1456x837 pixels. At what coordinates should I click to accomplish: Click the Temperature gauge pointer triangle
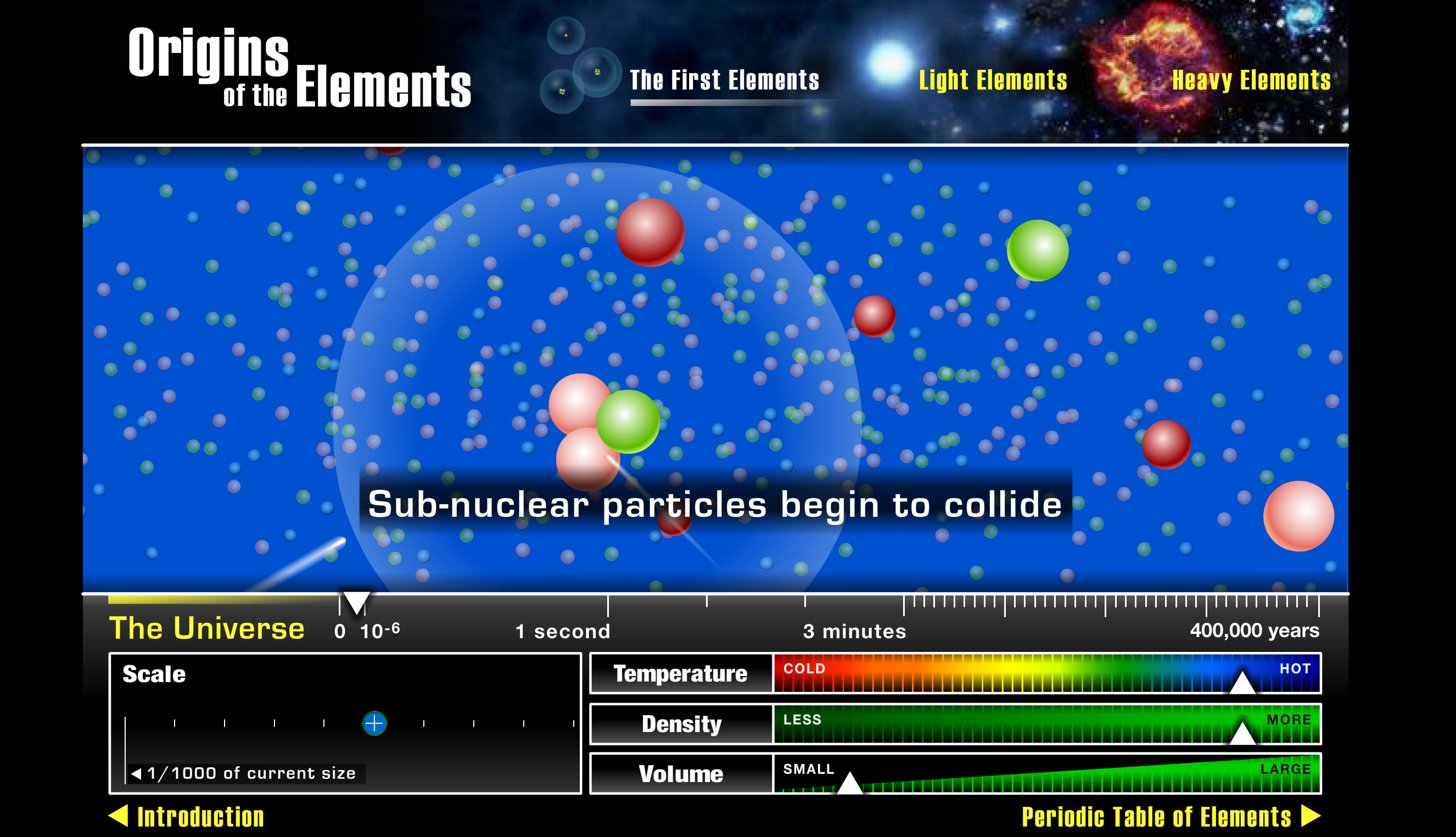tap(1242, 684)
